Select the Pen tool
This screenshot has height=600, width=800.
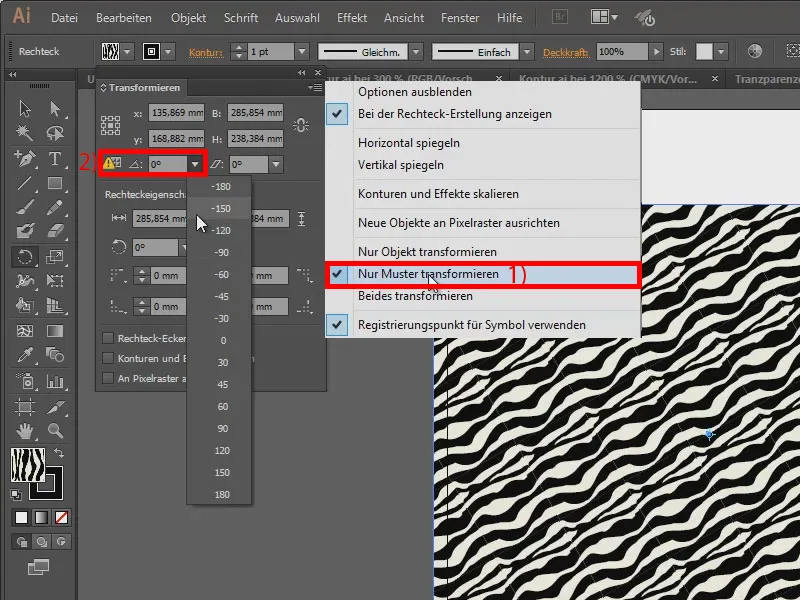pyautogui.click(x=24, y=159)
